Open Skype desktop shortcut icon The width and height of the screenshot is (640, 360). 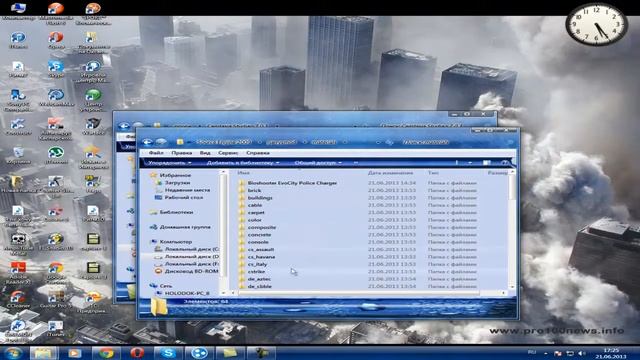(56, 69)
